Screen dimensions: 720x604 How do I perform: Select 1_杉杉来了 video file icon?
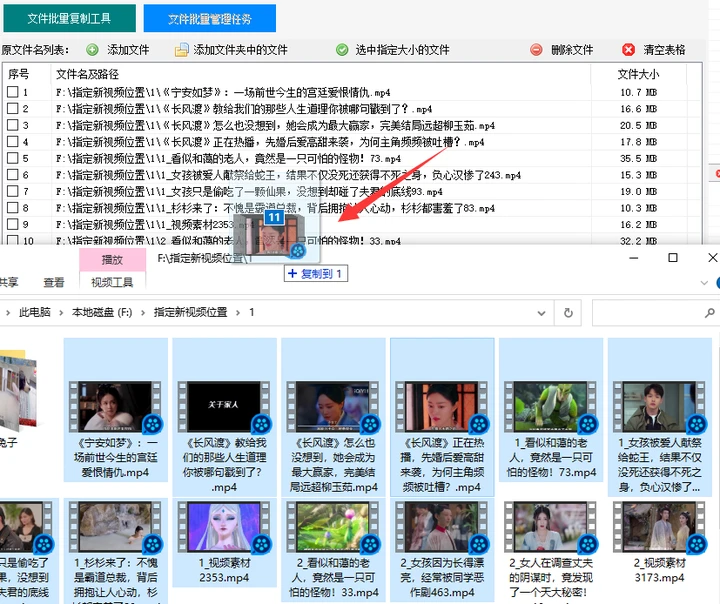115,526
